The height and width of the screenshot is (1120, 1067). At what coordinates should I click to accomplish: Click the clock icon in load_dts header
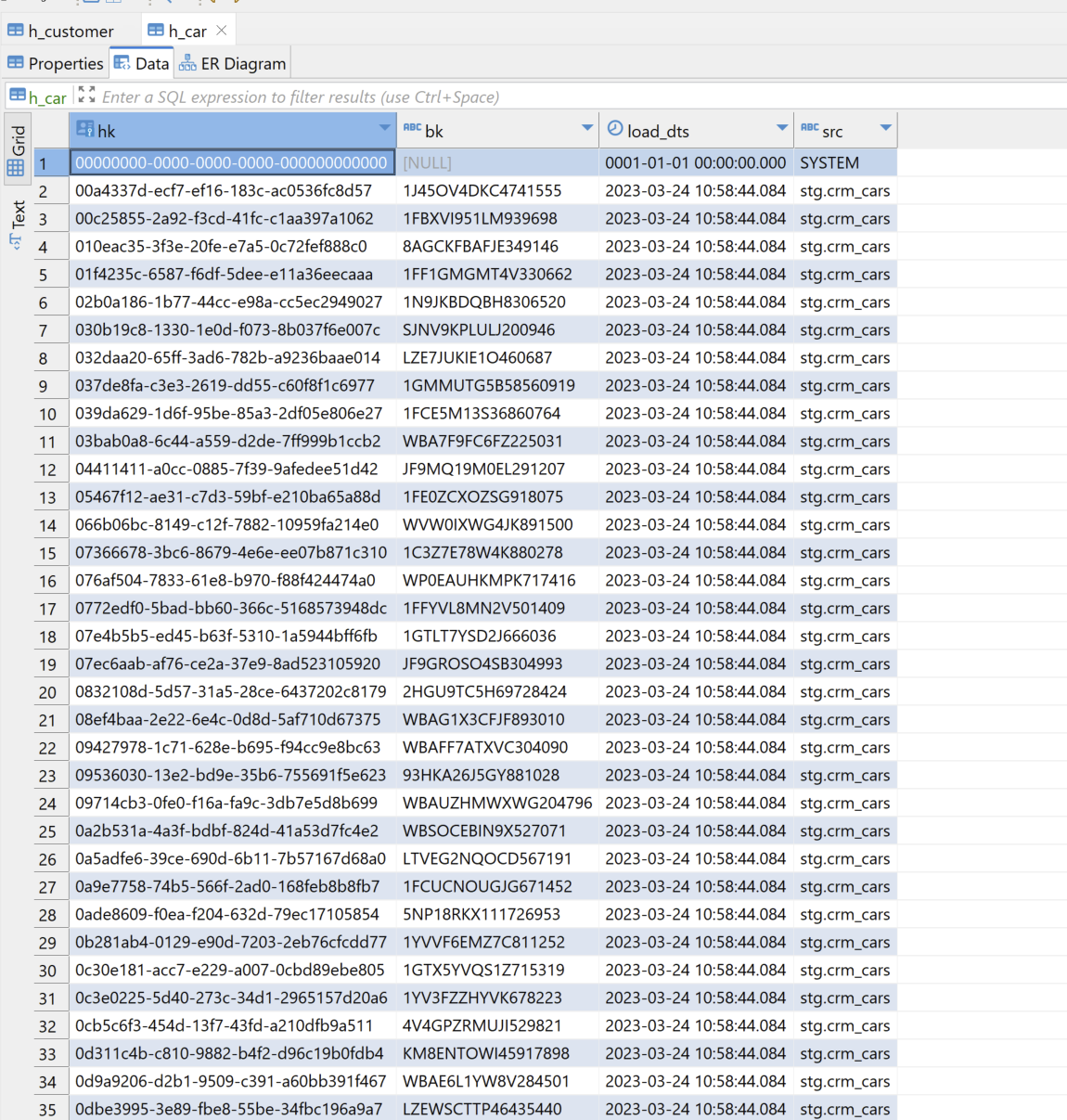614,129
